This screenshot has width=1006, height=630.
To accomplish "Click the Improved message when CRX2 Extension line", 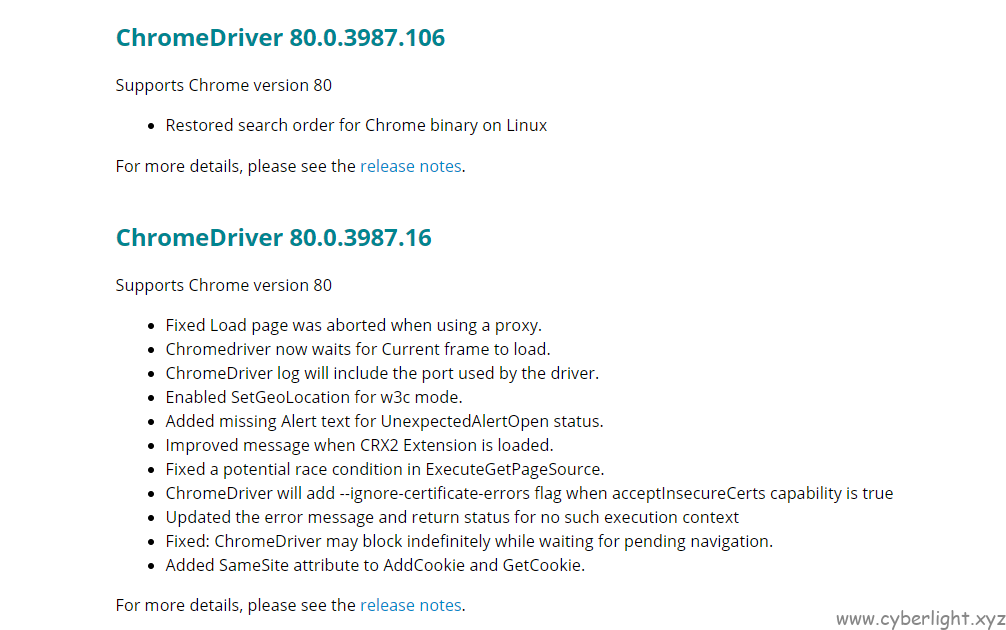I will click(x=359, y=445).
